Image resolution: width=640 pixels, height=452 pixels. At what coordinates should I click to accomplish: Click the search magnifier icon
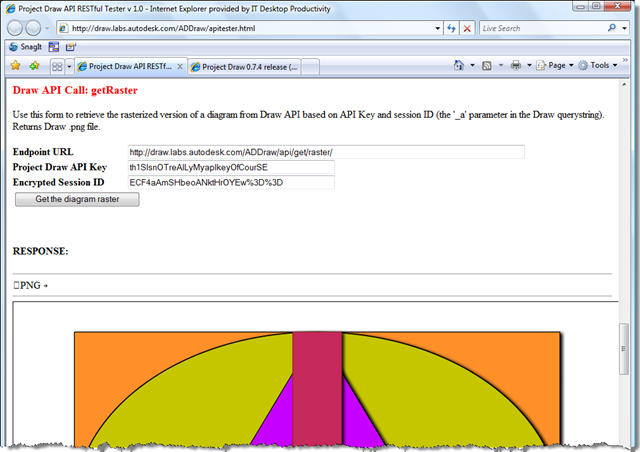[611, 29]
